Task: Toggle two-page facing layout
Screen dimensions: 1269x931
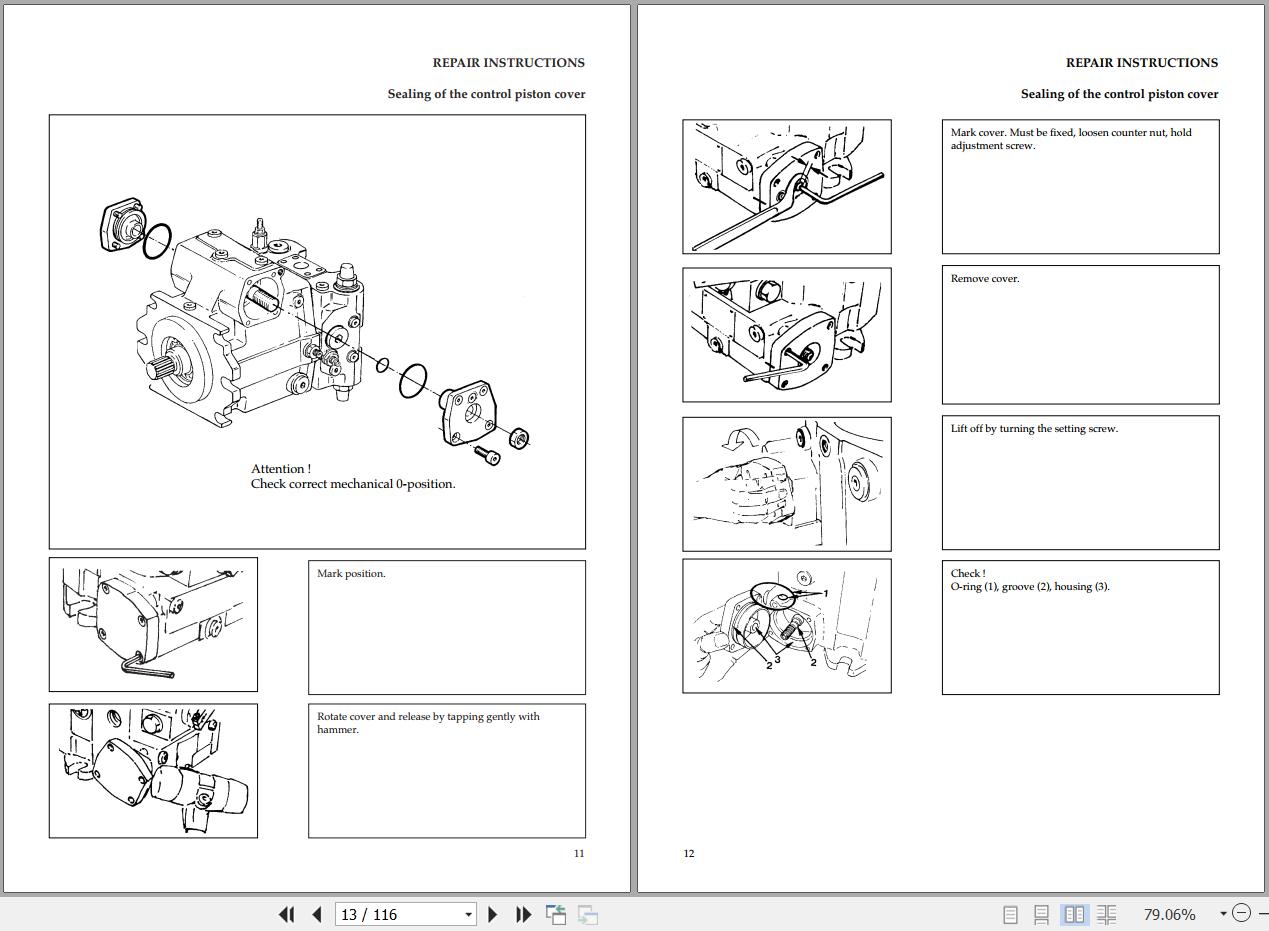Action: (x=1074, y=914)
